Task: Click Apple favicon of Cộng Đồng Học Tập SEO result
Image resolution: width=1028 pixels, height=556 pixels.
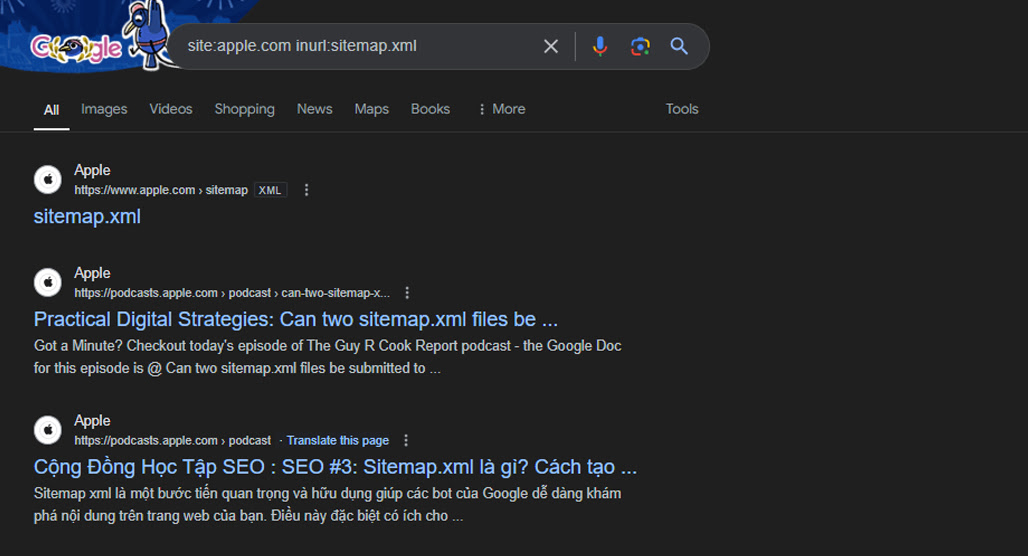Action: pos(48,429)
